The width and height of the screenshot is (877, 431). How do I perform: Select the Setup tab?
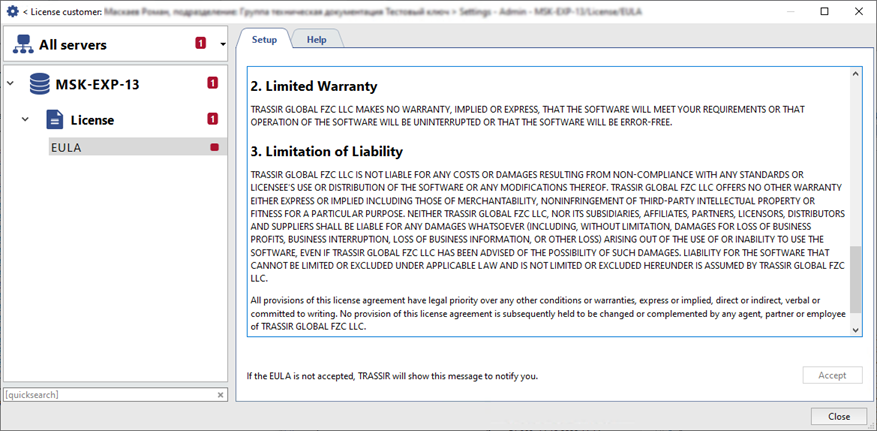pos(264,39)
